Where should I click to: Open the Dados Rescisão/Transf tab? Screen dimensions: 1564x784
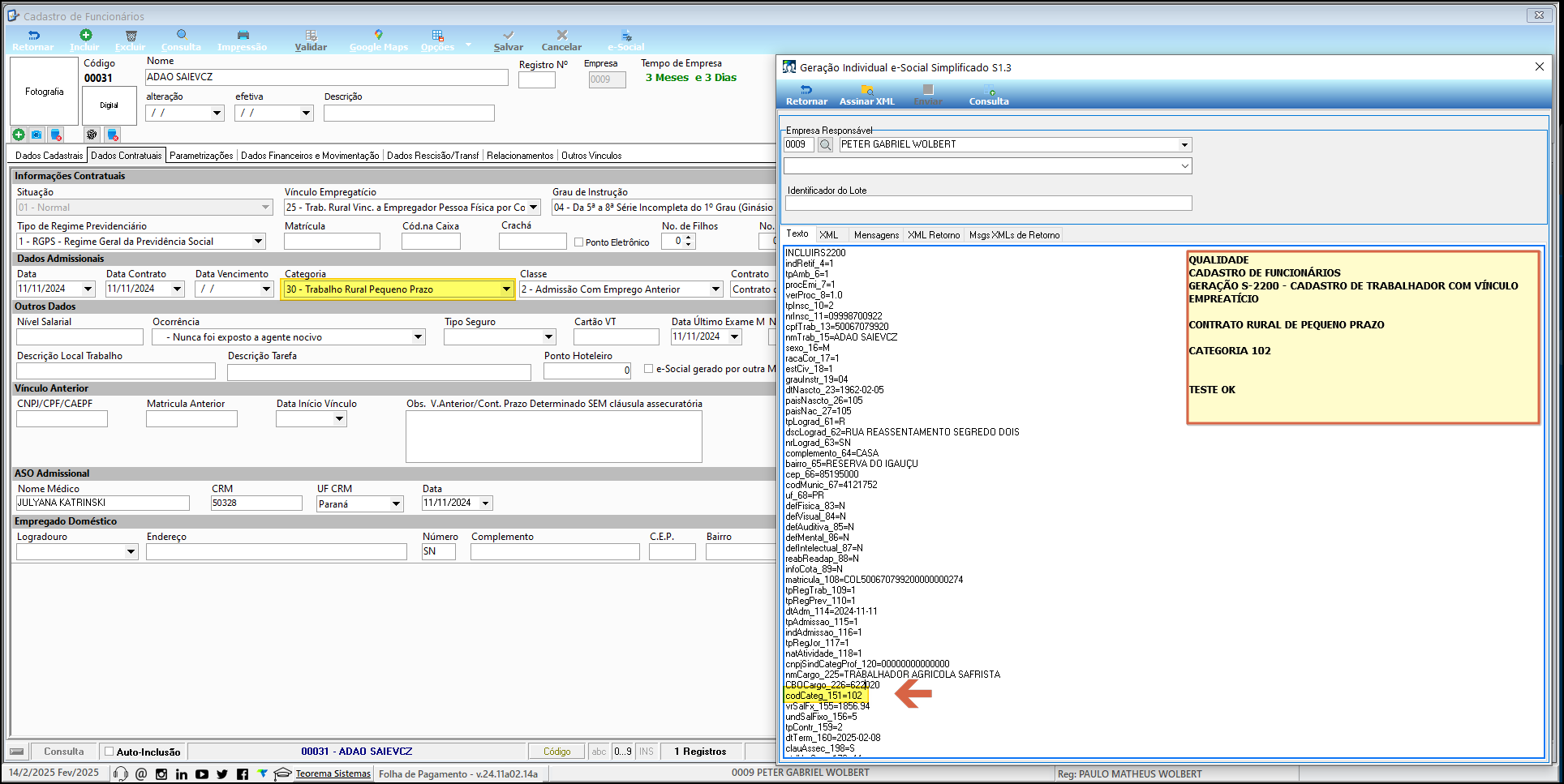click(x=432, y=155)
